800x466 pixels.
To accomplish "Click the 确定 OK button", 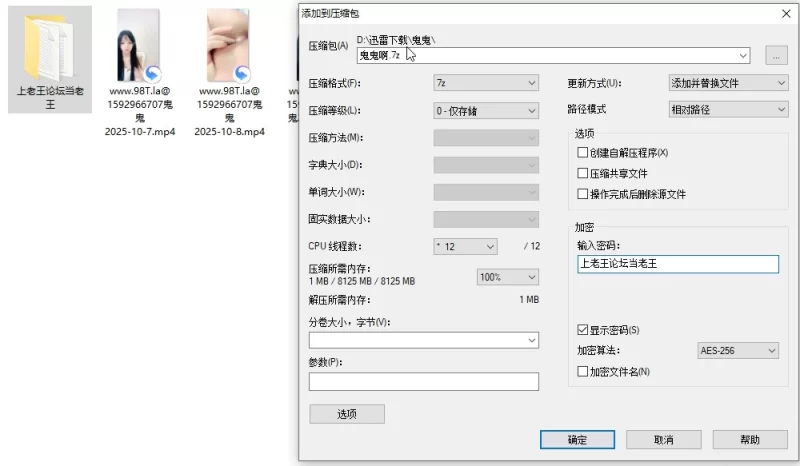I will [x=578, y=439].
